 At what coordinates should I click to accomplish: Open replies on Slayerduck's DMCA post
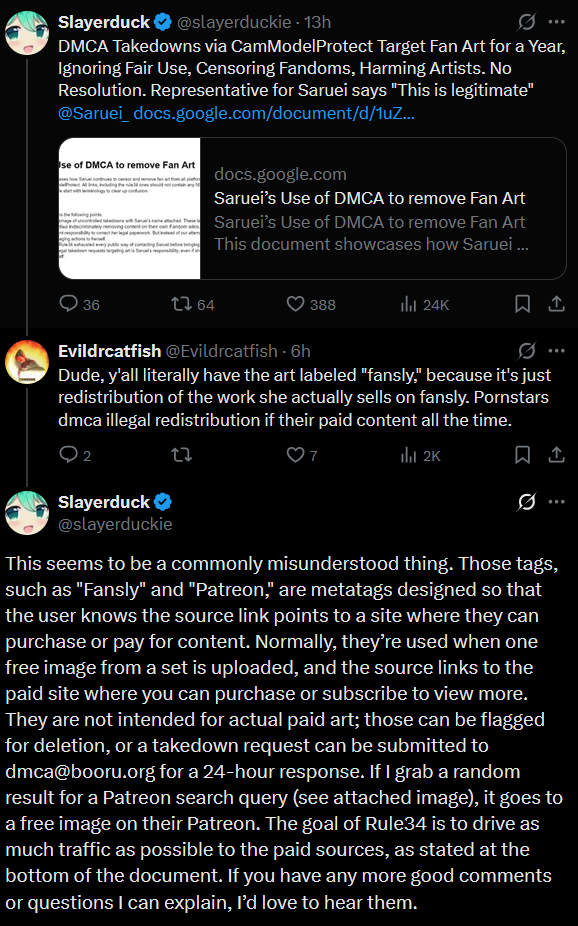pyautogui.click(x=79, y=304)
